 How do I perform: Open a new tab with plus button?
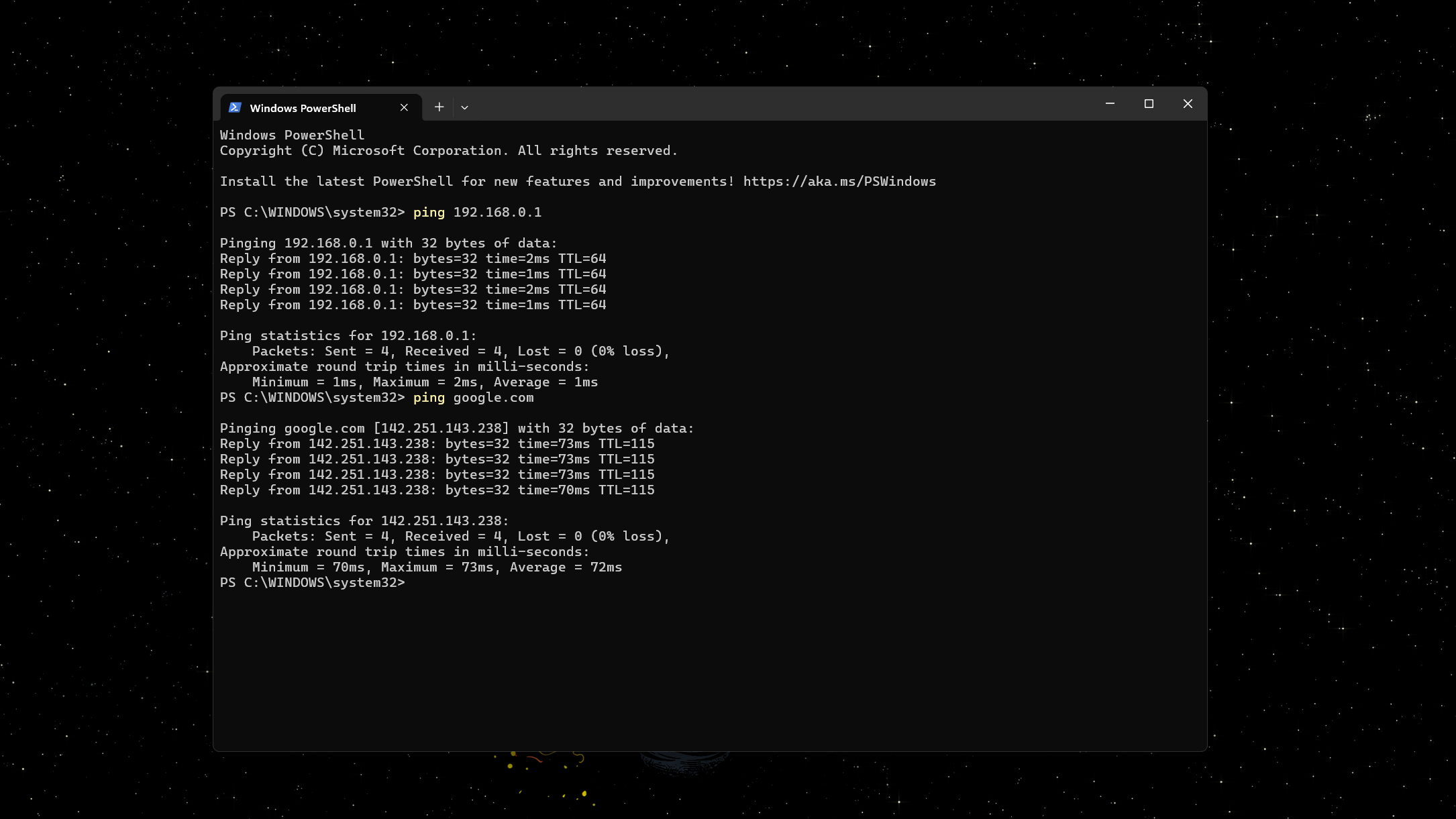pos(439,107)
